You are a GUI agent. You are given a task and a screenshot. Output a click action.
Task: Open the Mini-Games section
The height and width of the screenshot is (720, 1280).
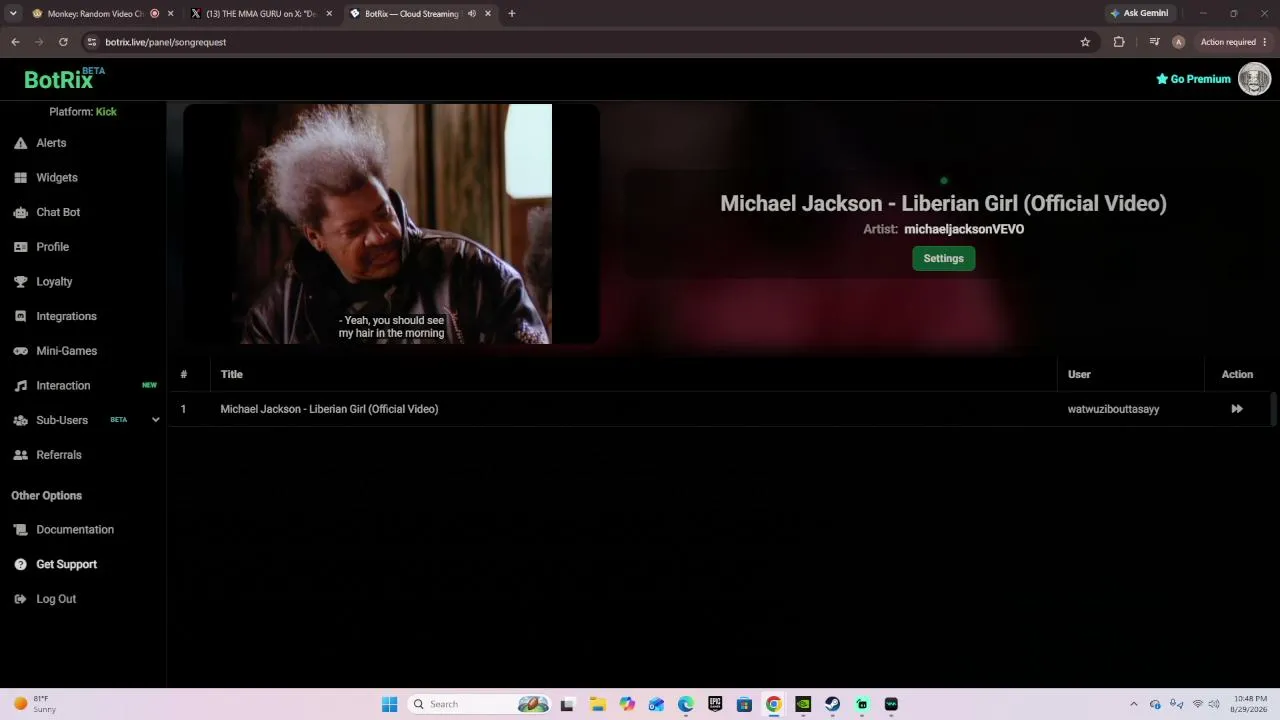click(66, 351)
